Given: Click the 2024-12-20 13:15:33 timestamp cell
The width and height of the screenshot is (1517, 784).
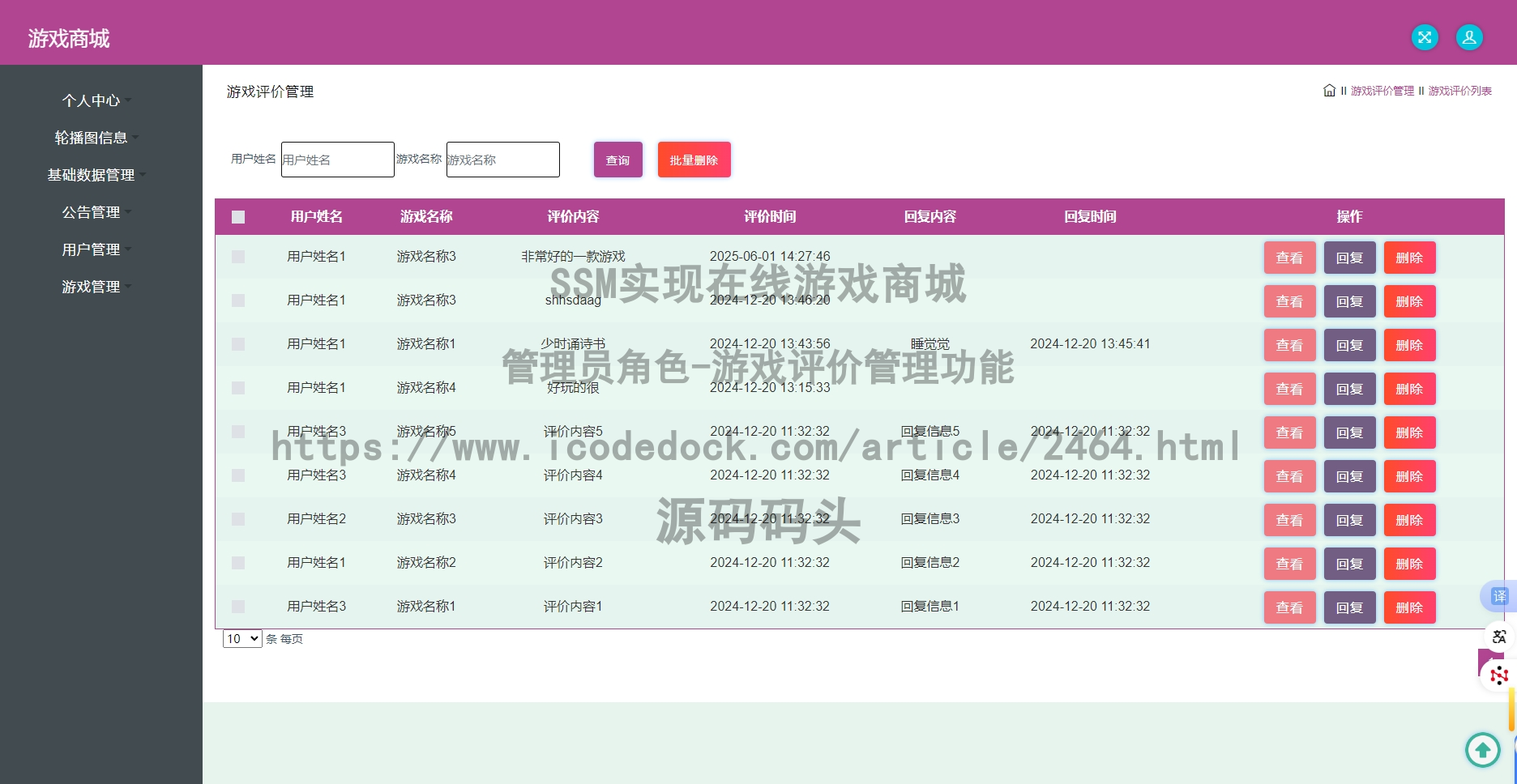Looking at the screenshot, I should (770, 387).
